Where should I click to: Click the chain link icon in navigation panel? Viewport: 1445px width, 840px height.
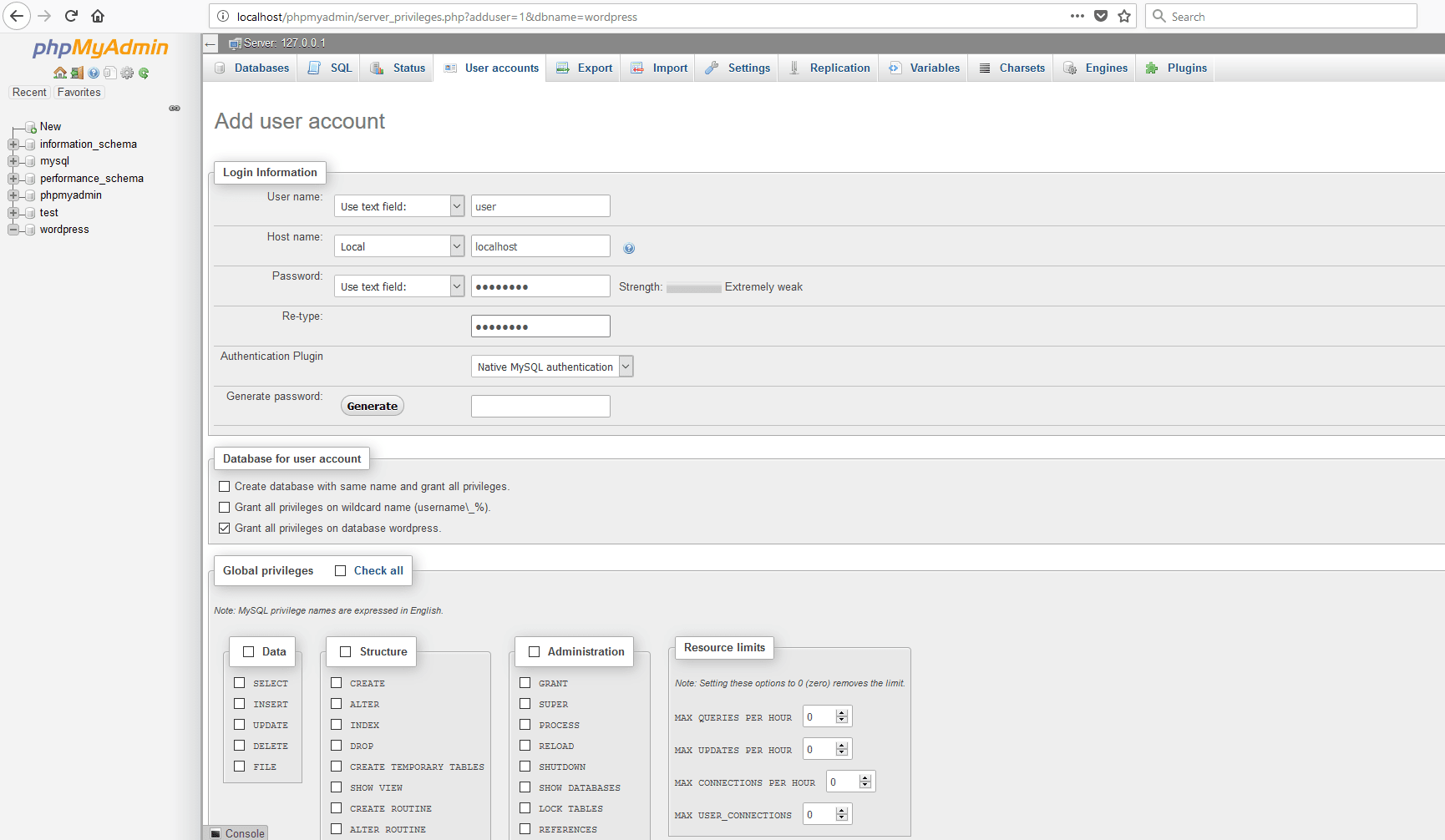point(175,108)
